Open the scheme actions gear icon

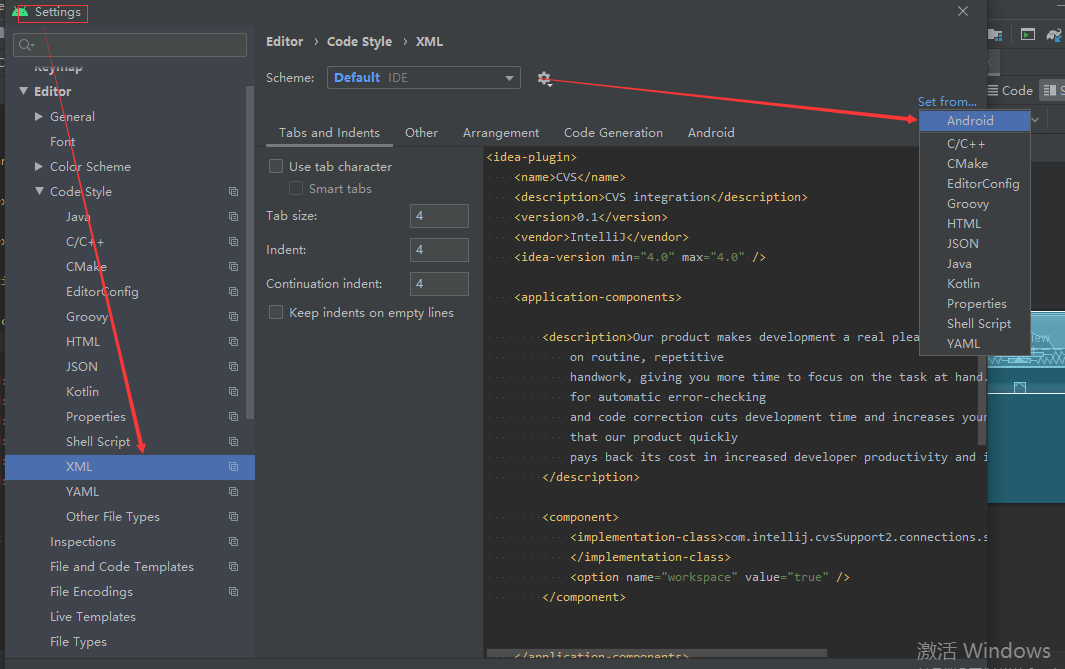[x=544, y=78]
